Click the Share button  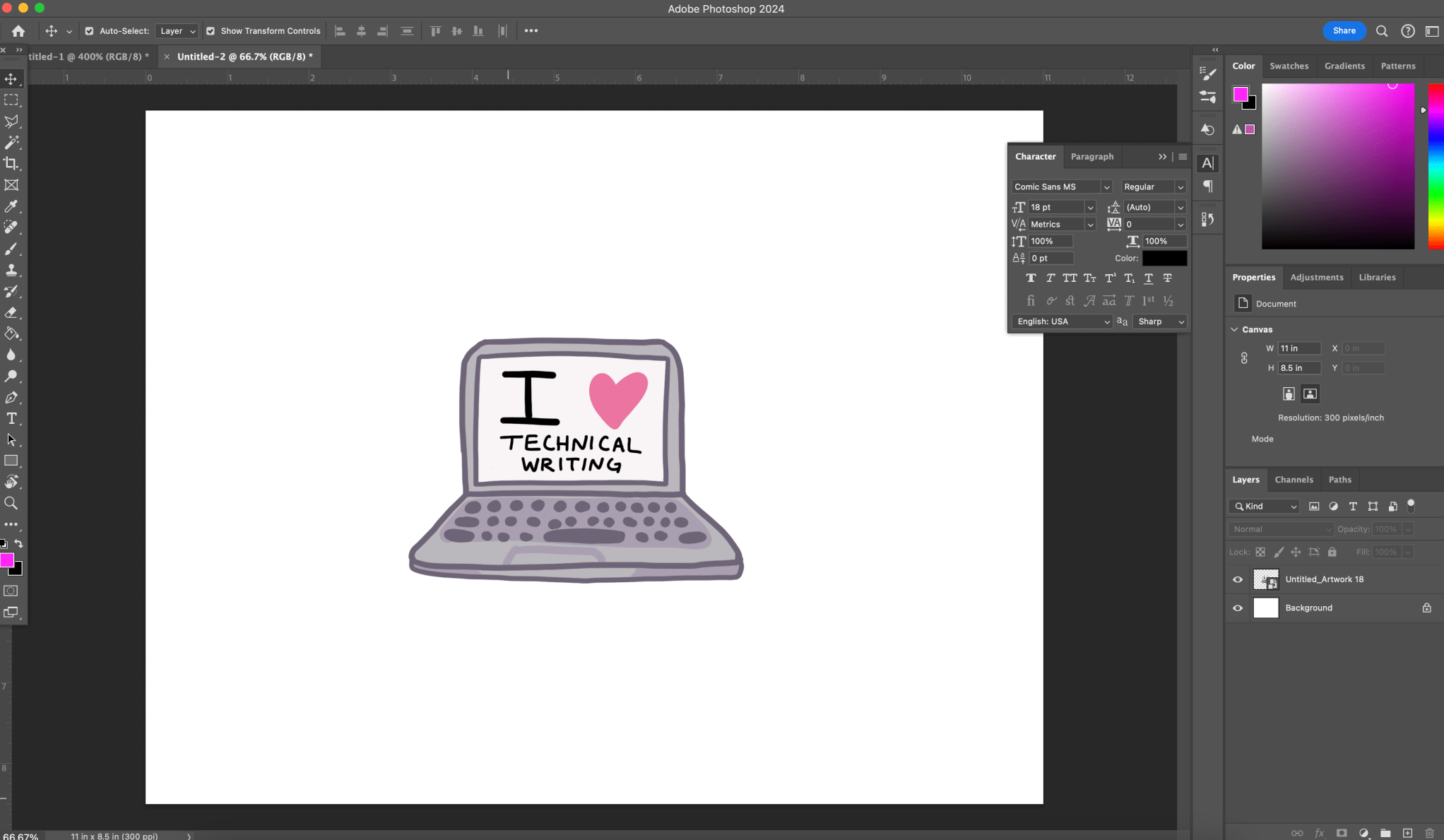pyautogui.click(x=1344, y=31)
